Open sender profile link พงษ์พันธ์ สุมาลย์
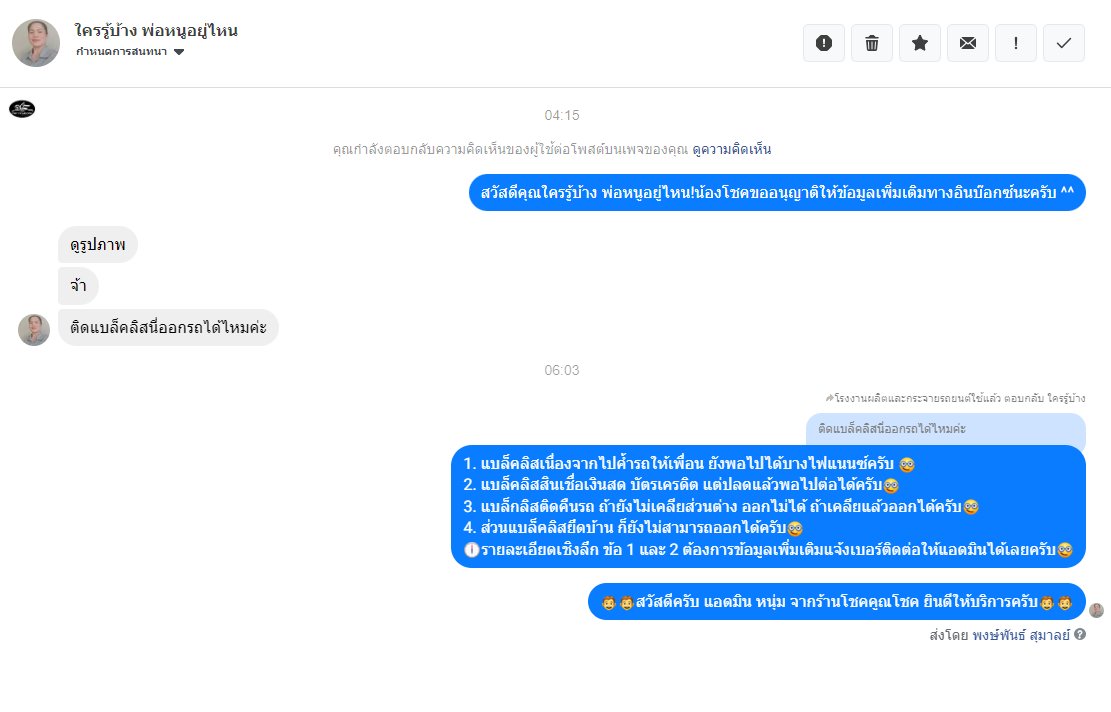The width and height of the screenshot is (1111, 712). [x=1020, y=635]
